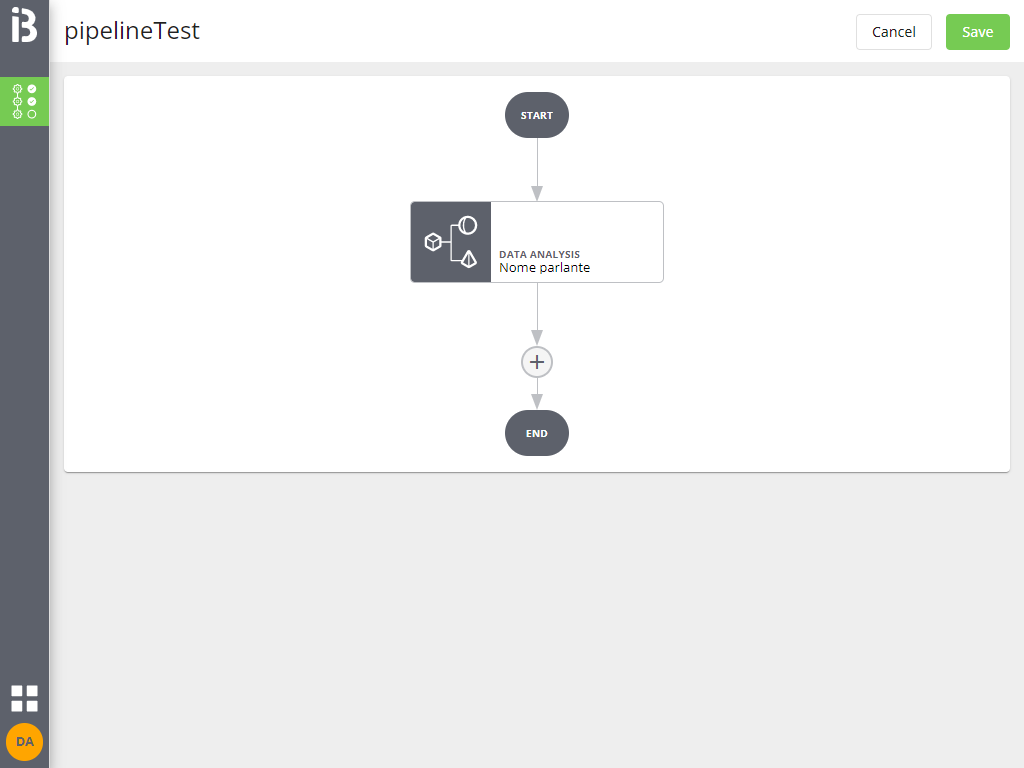Cancel editing the pipeline

coord(893,31)
